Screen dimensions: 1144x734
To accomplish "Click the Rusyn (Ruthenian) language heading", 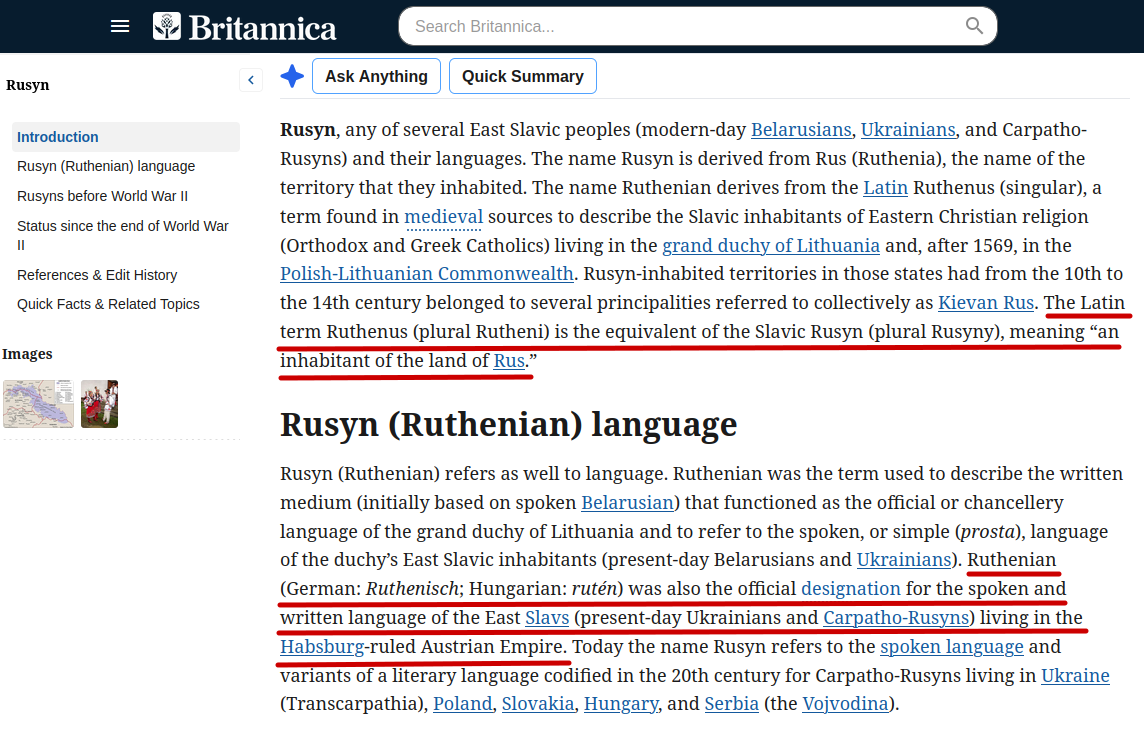I will pos(509,425).
